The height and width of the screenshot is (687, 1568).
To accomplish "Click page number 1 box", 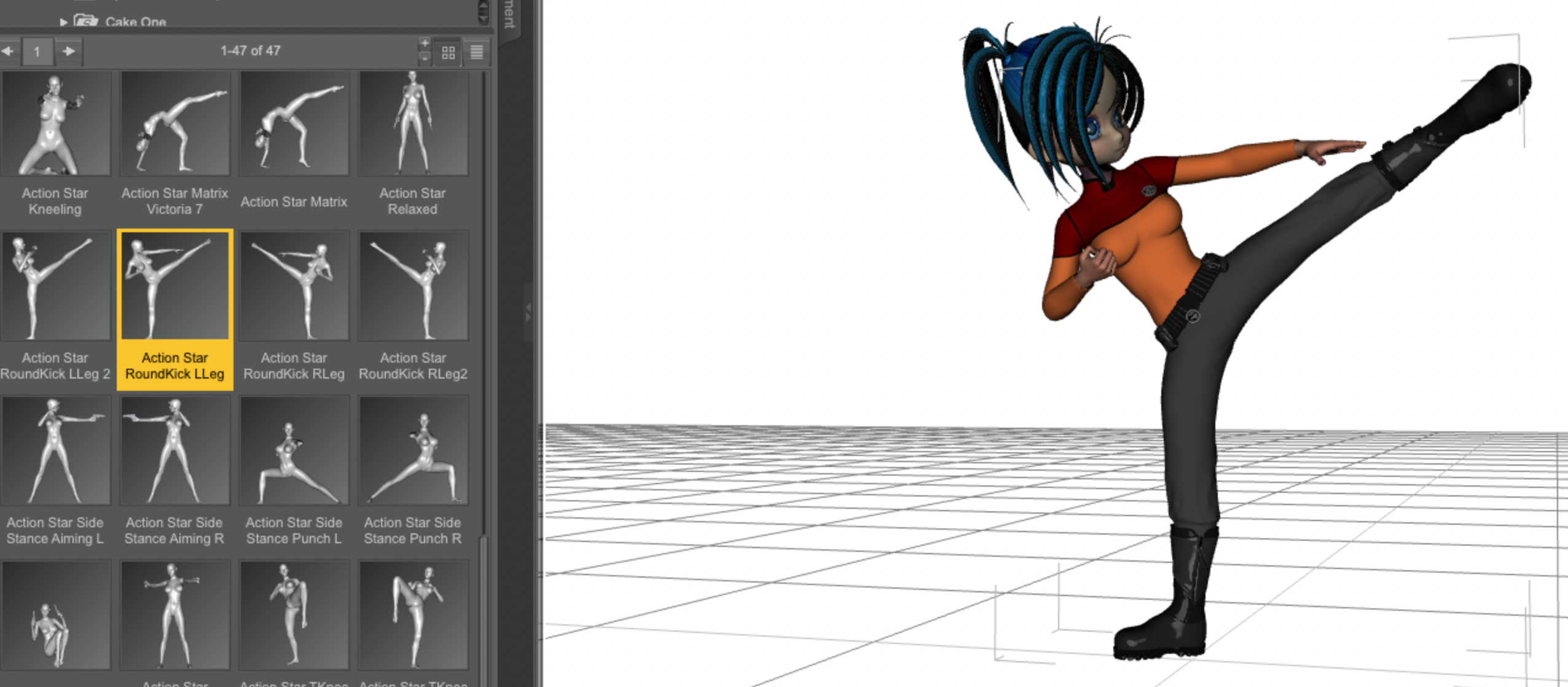I will [37, 52].
